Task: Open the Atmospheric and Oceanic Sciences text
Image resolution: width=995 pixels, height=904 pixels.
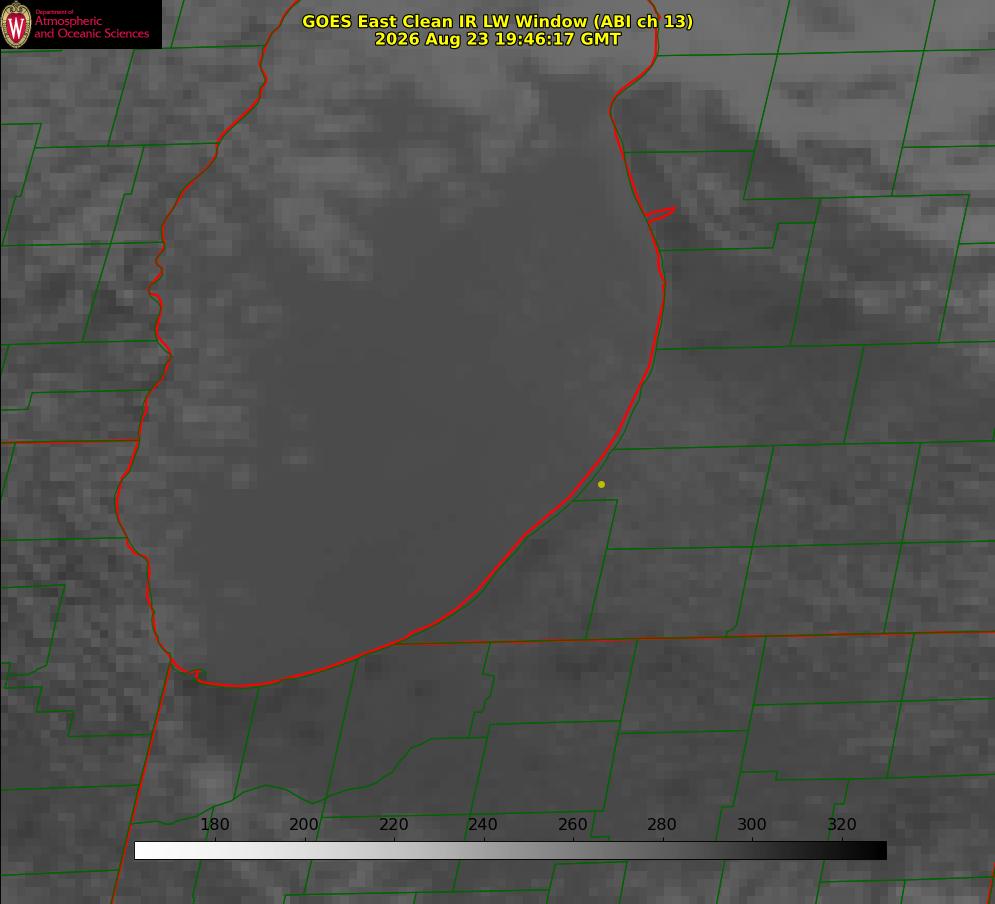Action: pos(91,27)
